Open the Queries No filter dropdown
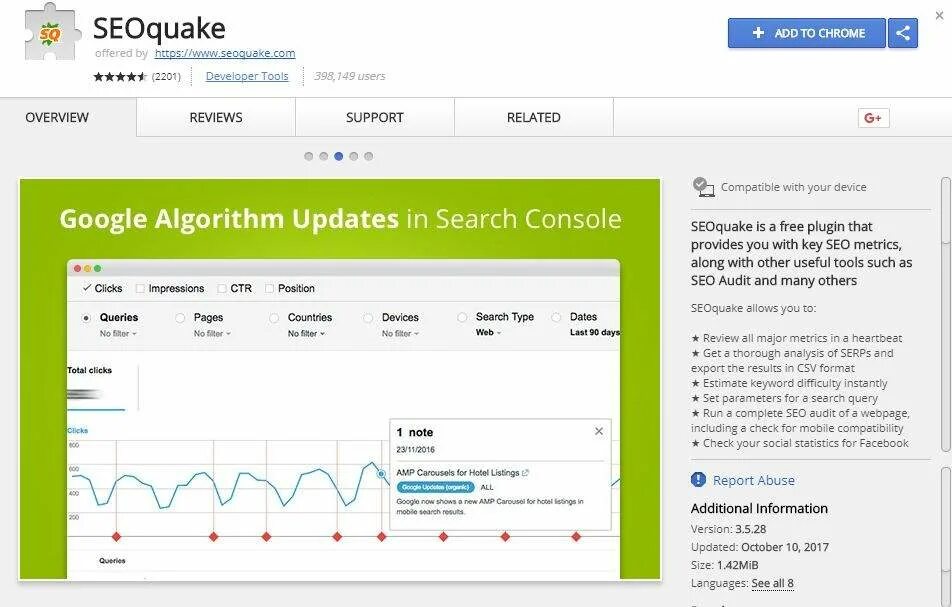 point(118,333)
